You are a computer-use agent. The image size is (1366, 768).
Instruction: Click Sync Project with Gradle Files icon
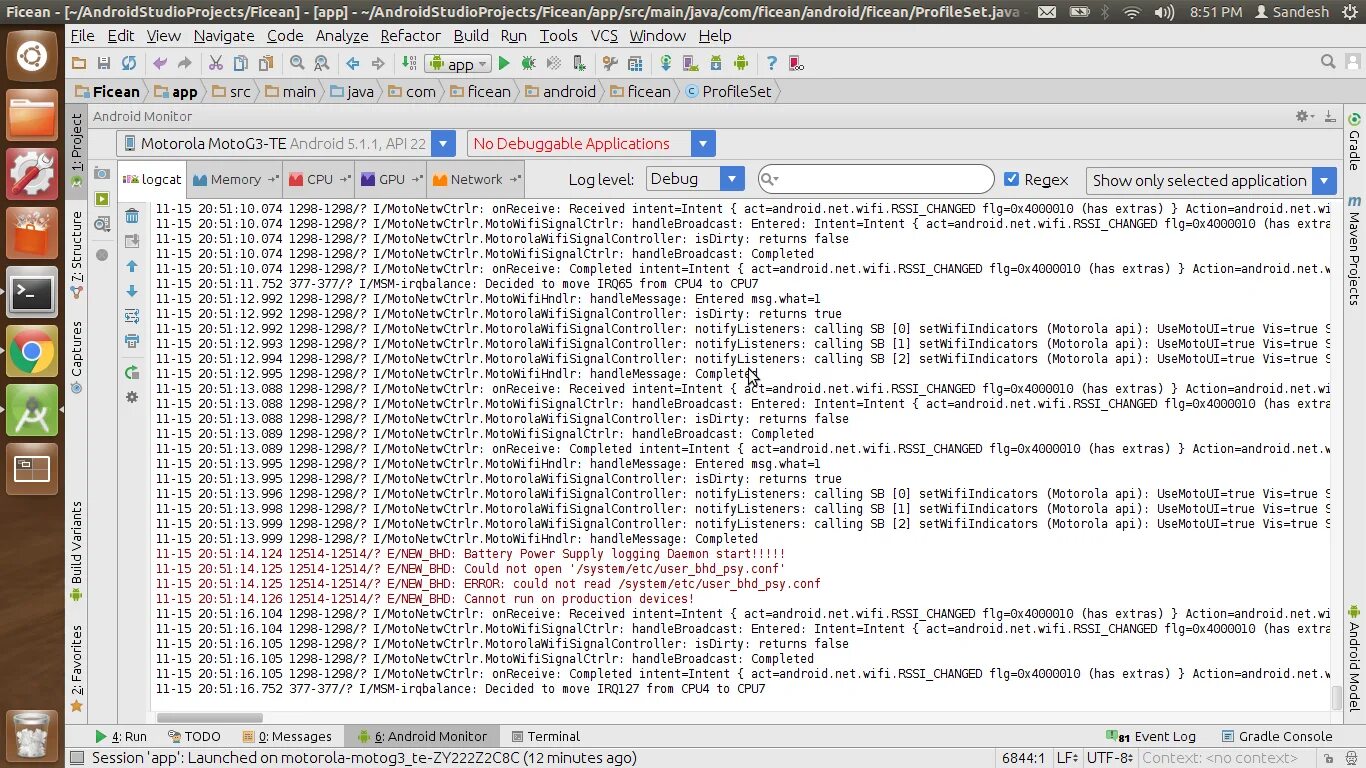point(666,63)
